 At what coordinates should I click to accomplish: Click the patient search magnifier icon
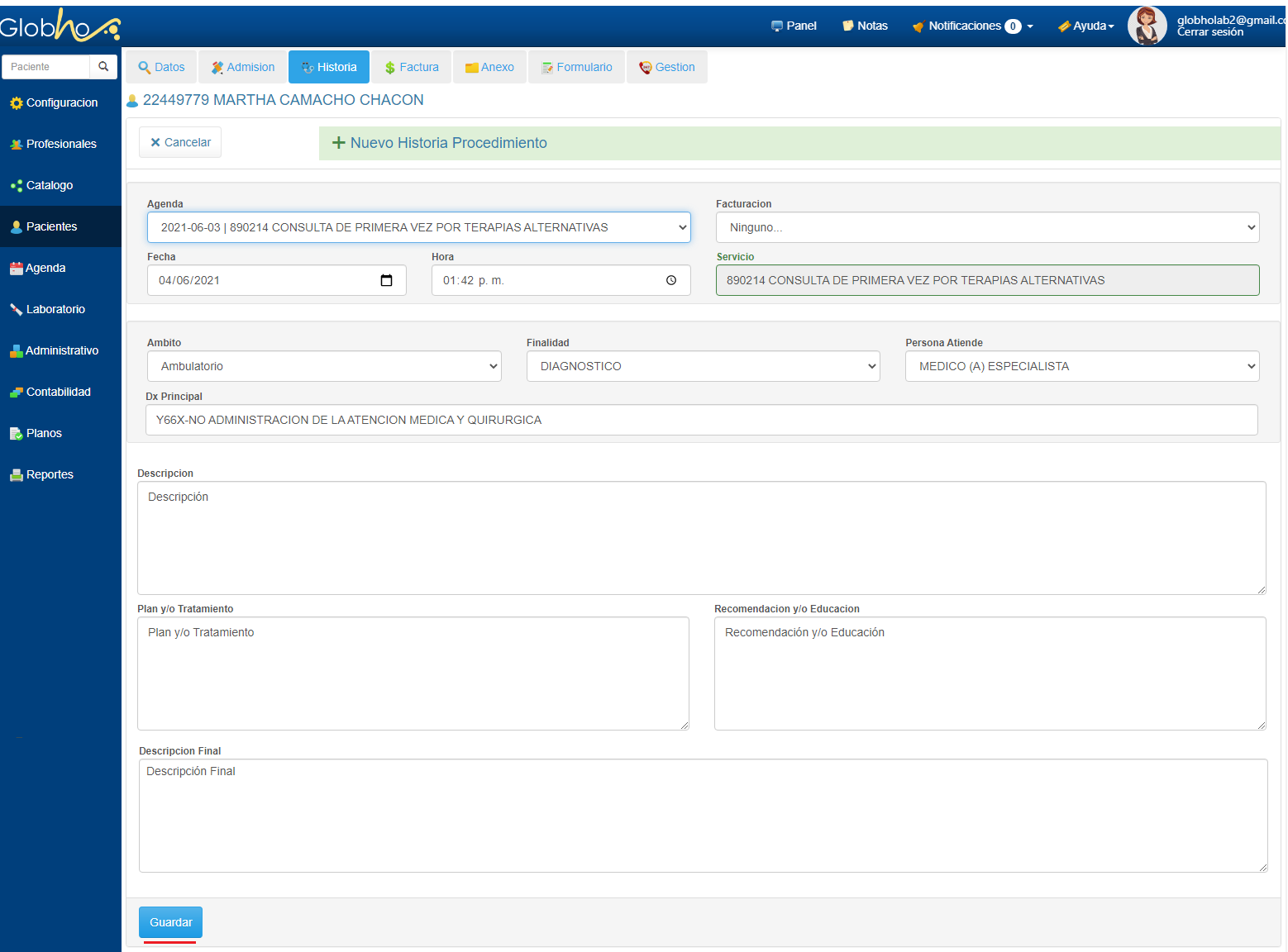pos(103,67)
